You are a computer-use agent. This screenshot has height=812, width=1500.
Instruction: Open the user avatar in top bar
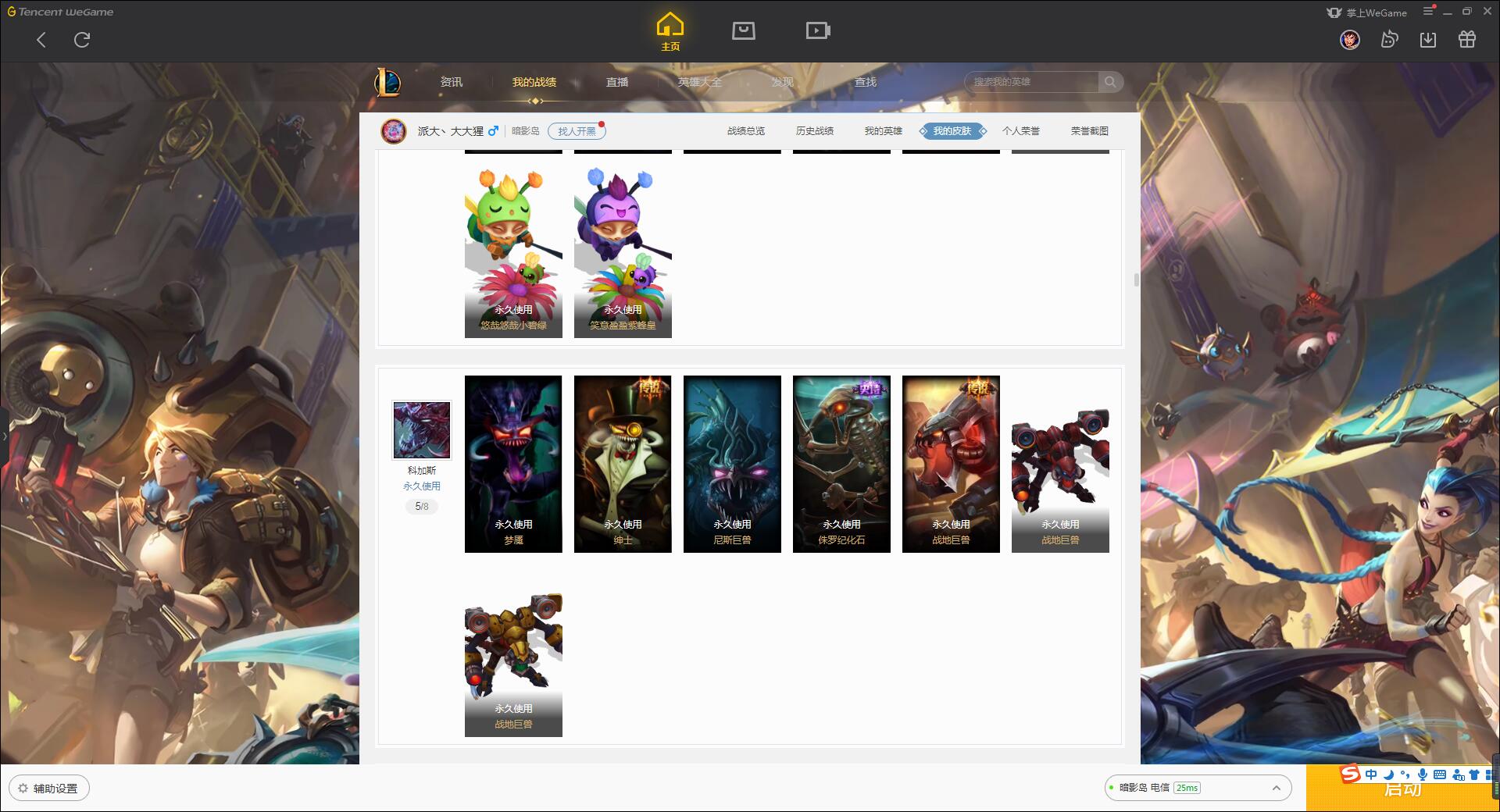coord(1350,39)
